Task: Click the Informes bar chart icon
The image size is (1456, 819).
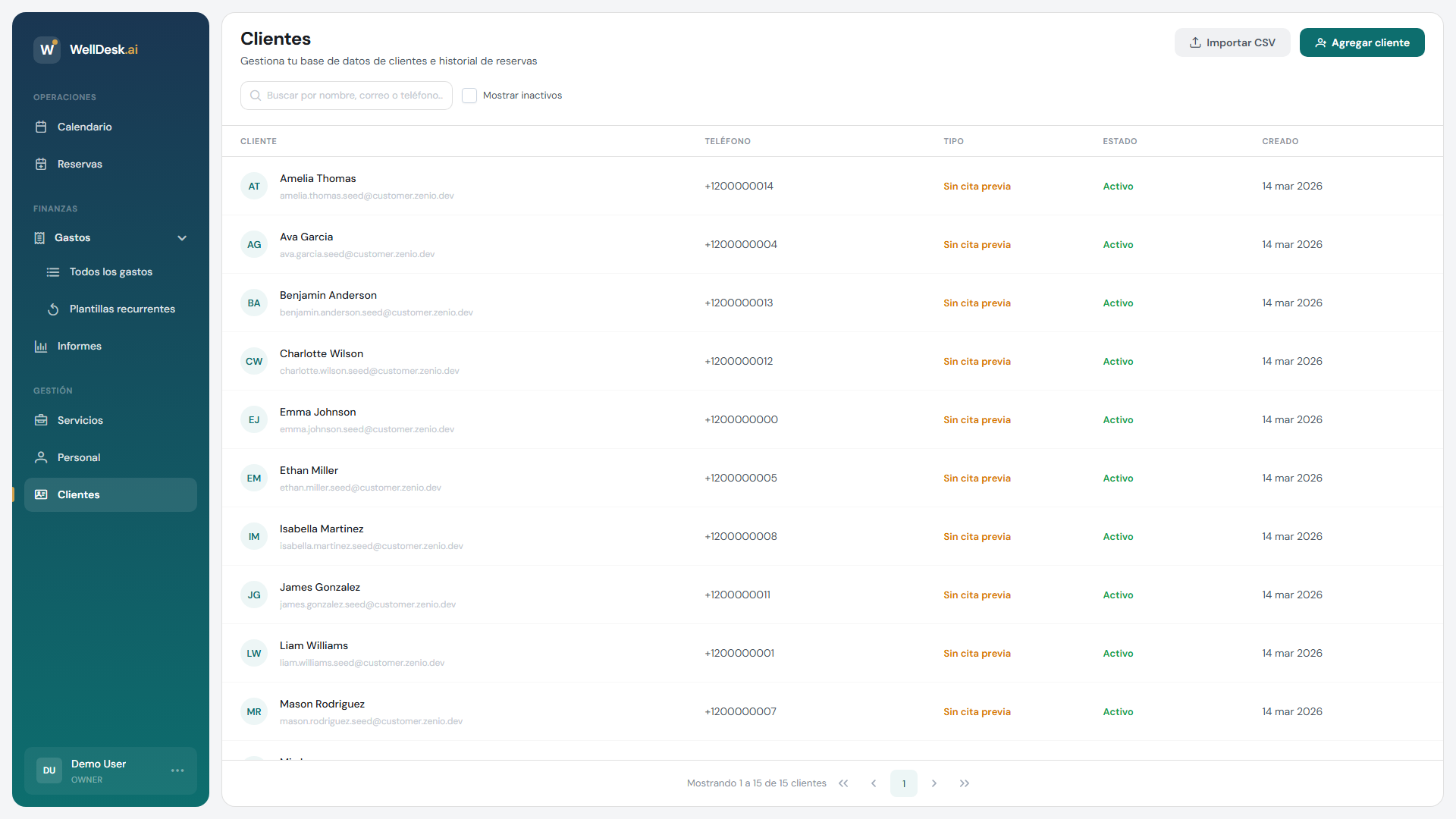Action: coord(41,346)
